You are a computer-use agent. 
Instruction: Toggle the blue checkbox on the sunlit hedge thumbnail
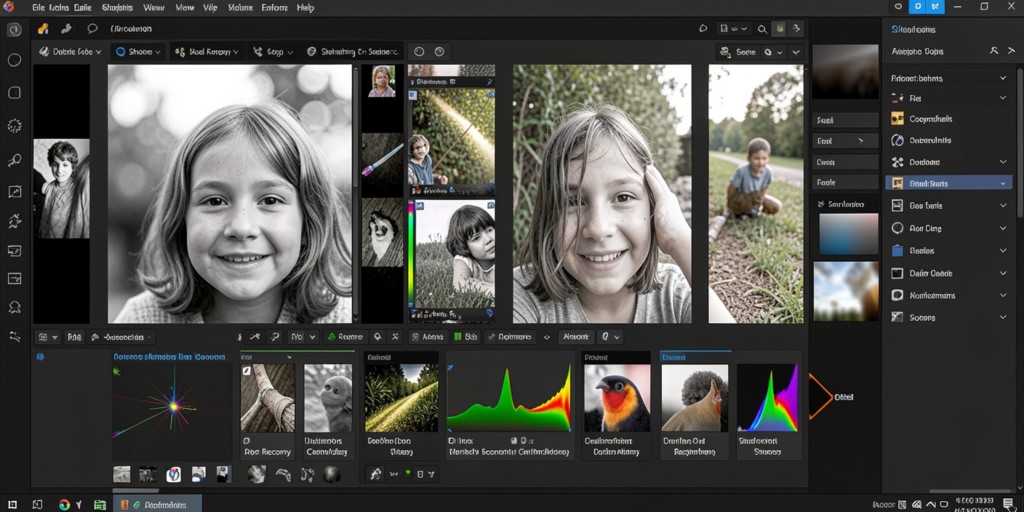412,95
